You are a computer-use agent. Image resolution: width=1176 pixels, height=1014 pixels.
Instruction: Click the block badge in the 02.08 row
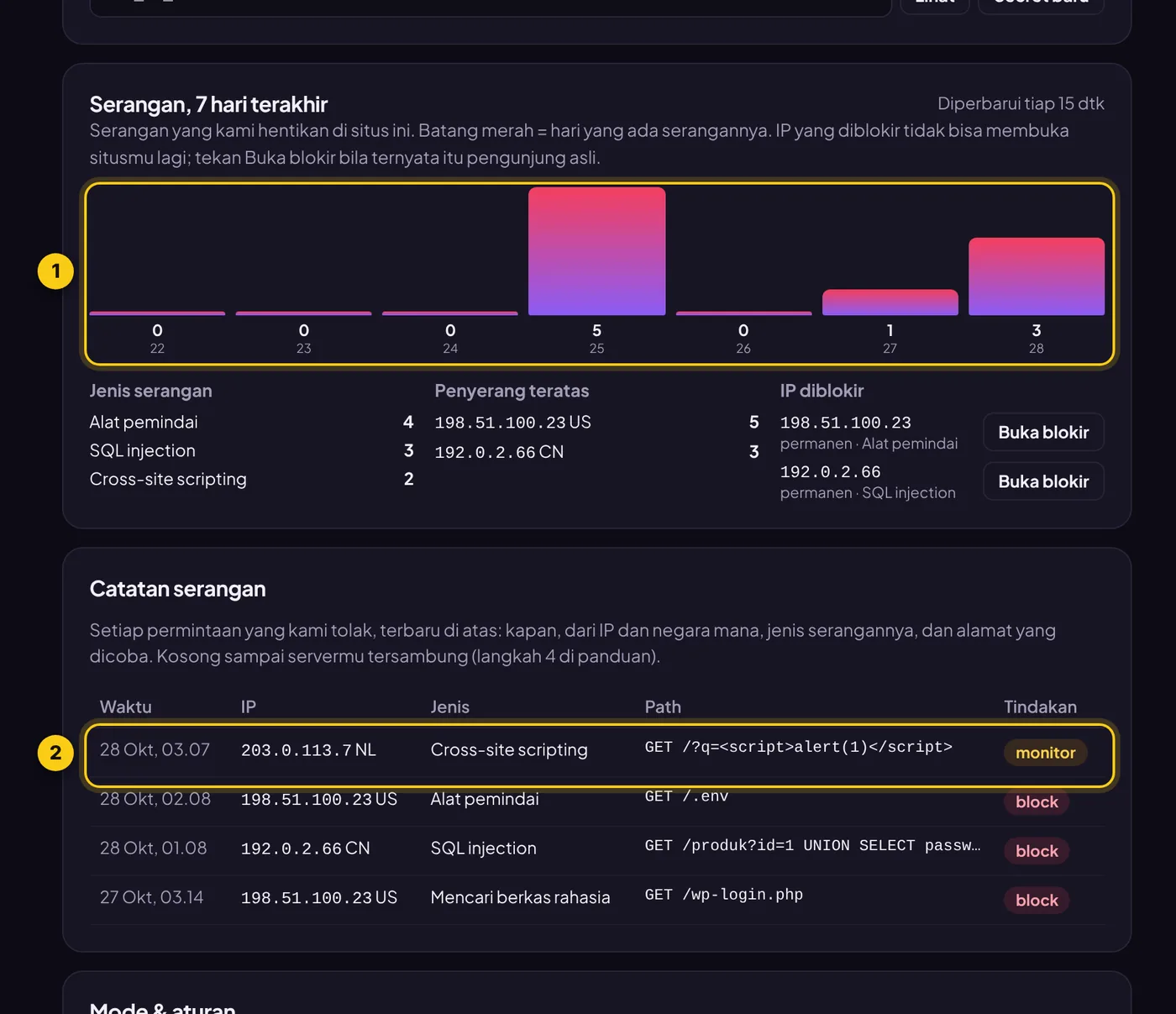click(1037, 802)
